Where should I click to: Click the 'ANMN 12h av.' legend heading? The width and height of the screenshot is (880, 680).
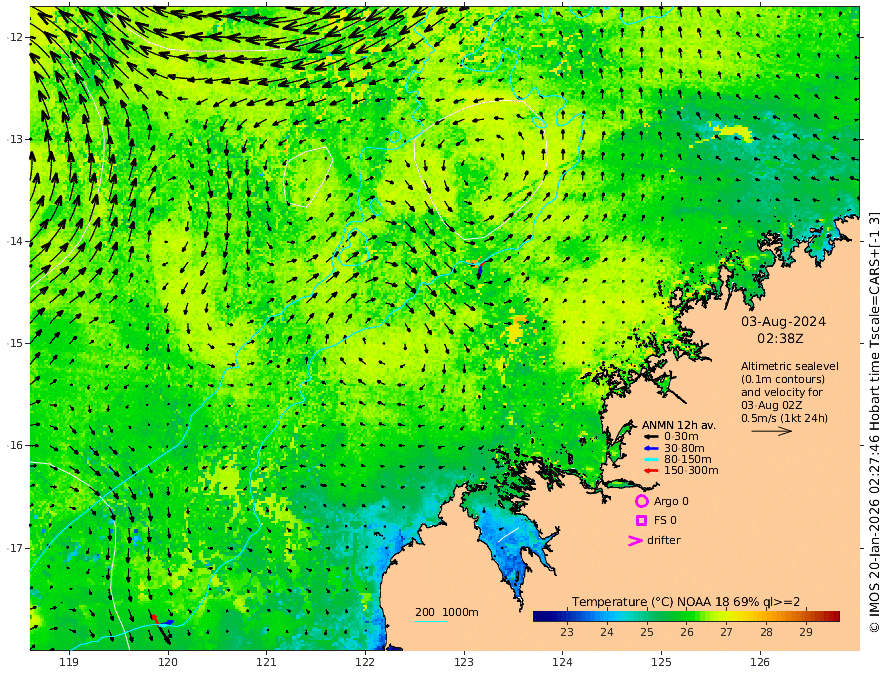click(x=679, y=425)
